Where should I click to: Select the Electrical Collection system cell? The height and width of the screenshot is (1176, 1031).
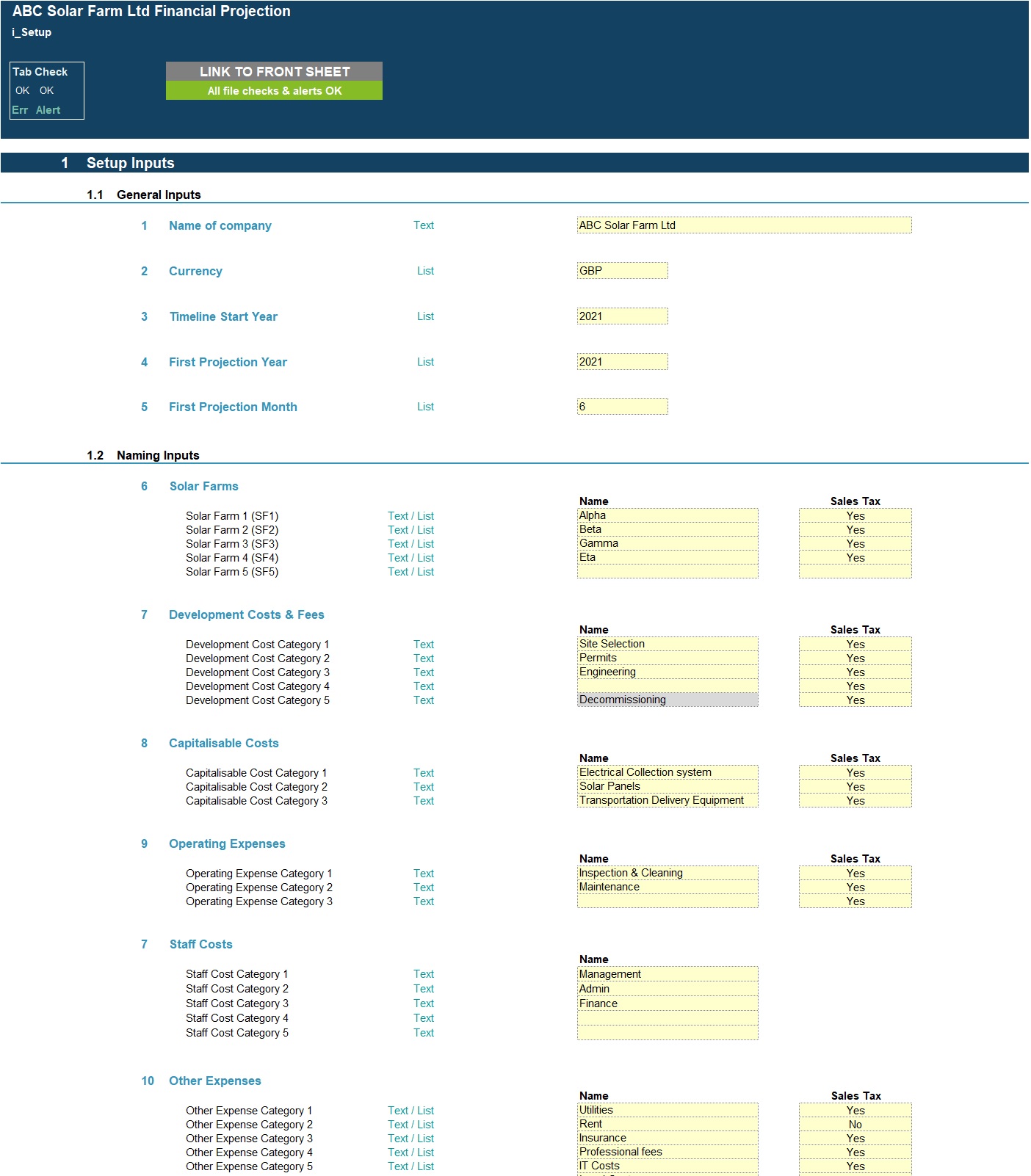[668, 772]
